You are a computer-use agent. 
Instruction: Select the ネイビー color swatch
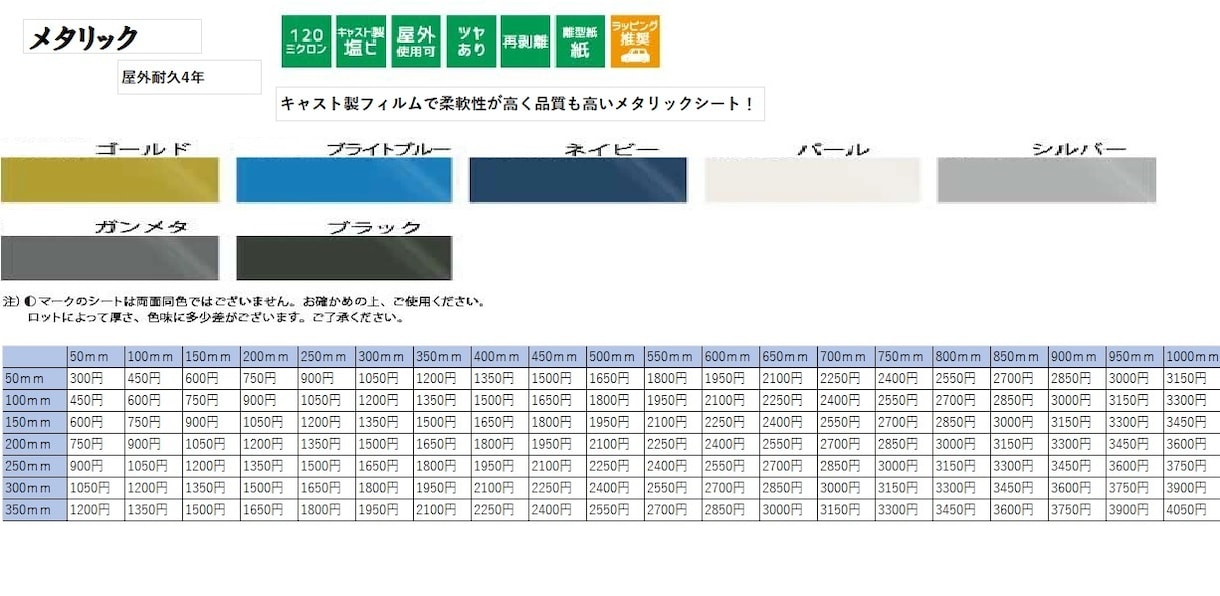click(x=578, y=180)
